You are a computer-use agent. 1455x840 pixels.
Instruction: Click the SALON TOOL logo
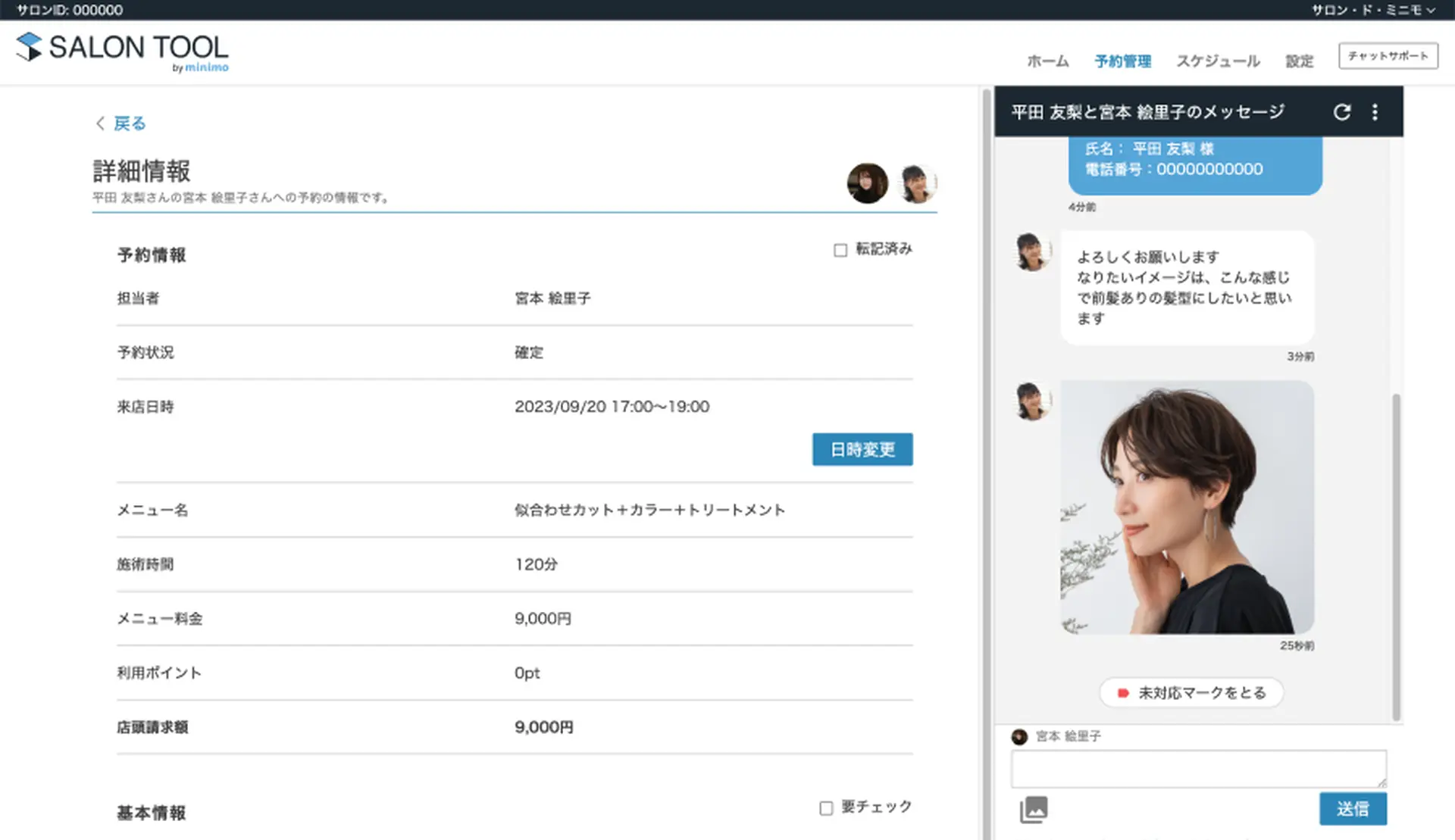pyautogui.click(x=123, y=50)
